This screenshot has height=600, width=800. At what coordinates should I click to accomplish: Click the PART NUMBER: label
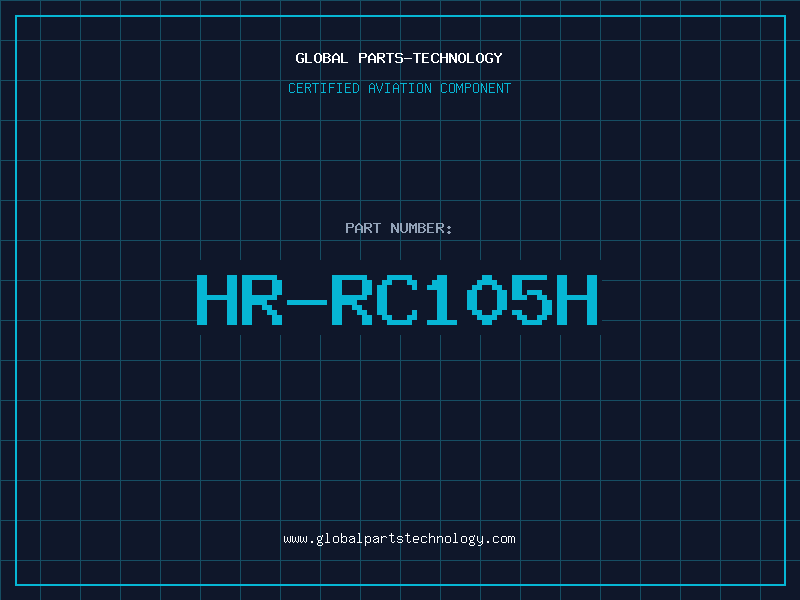click(x=399, y=228)
